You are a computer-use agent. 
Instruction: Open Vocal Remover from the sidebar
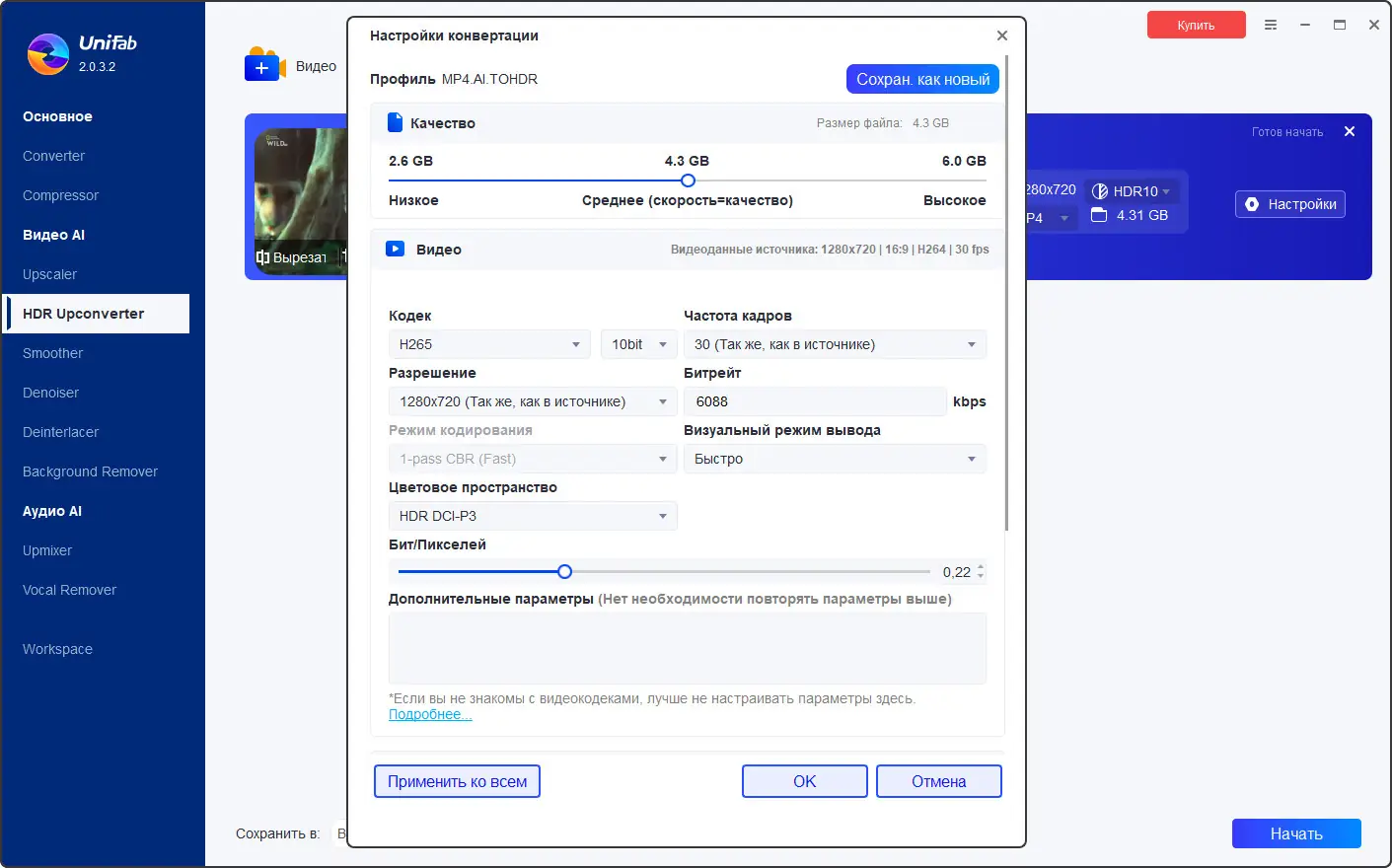click(69, 590)
